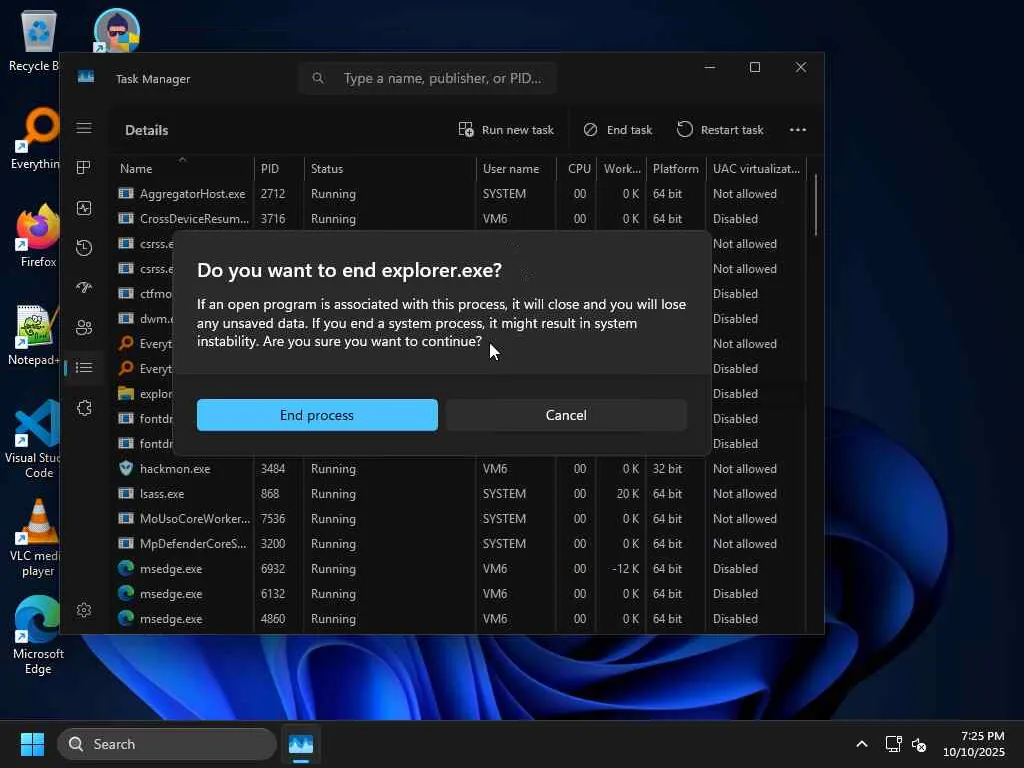Click End task in toolbar
This screenshot has height=768, width=1024.
[x=618, y=130]
